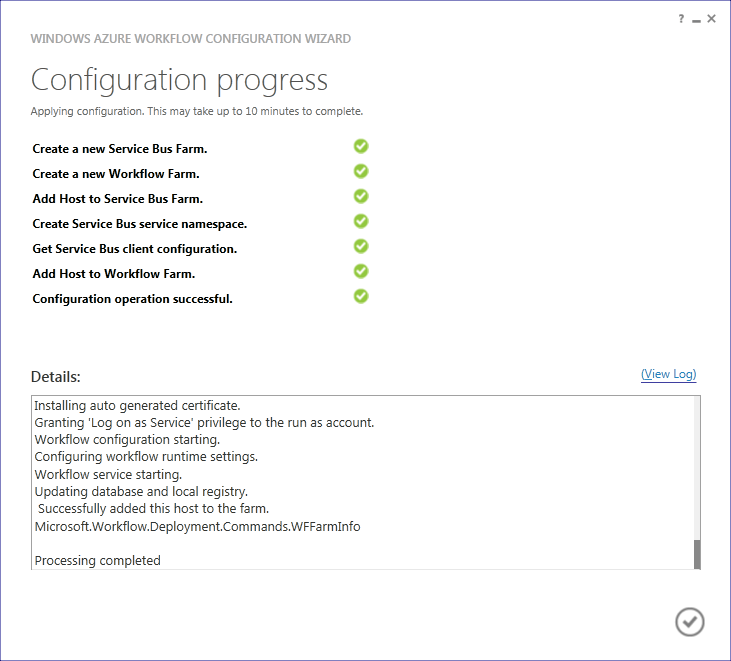731x661 pixels.
Task: Click 'Workflow service starting.' log line
Action: coord(108,475)
